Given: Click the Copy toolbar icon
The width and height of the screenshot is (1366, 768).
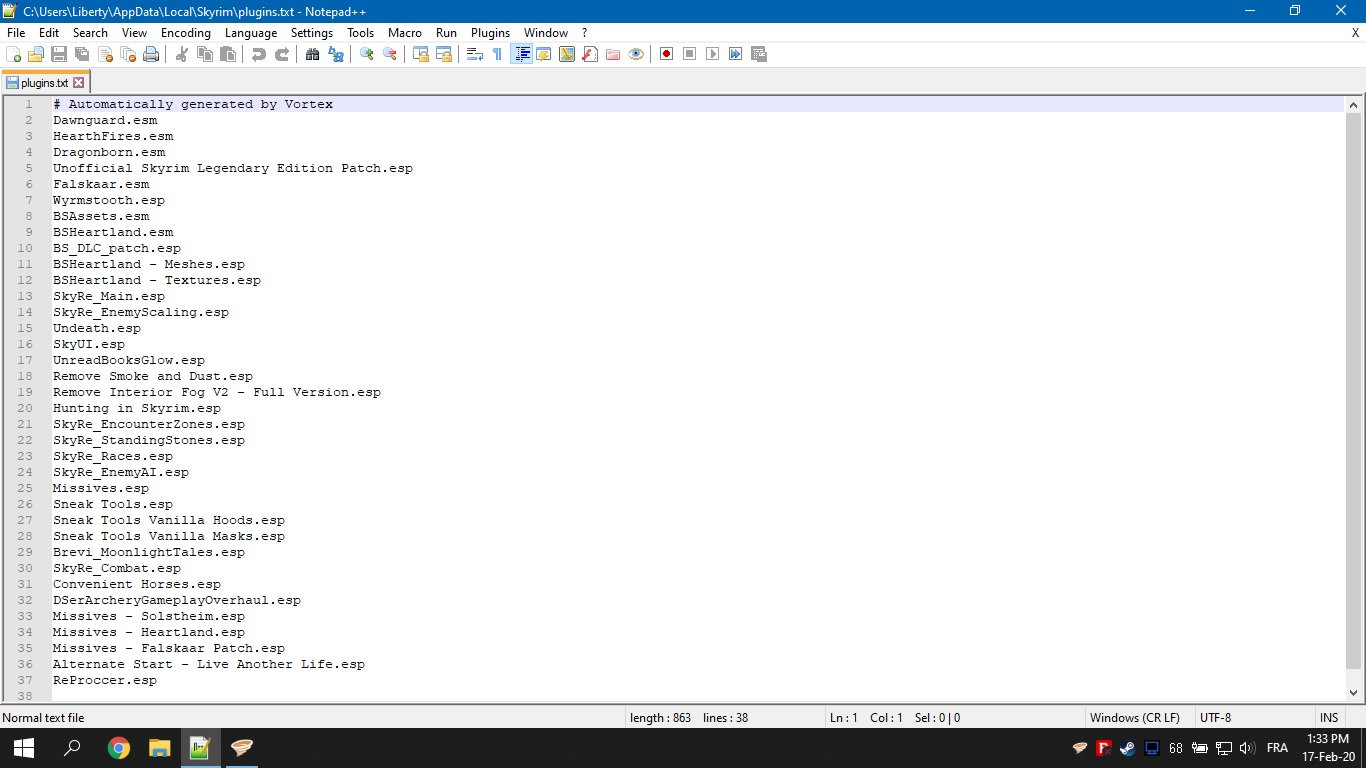Looking at the screenshot, I should [205, 54].
